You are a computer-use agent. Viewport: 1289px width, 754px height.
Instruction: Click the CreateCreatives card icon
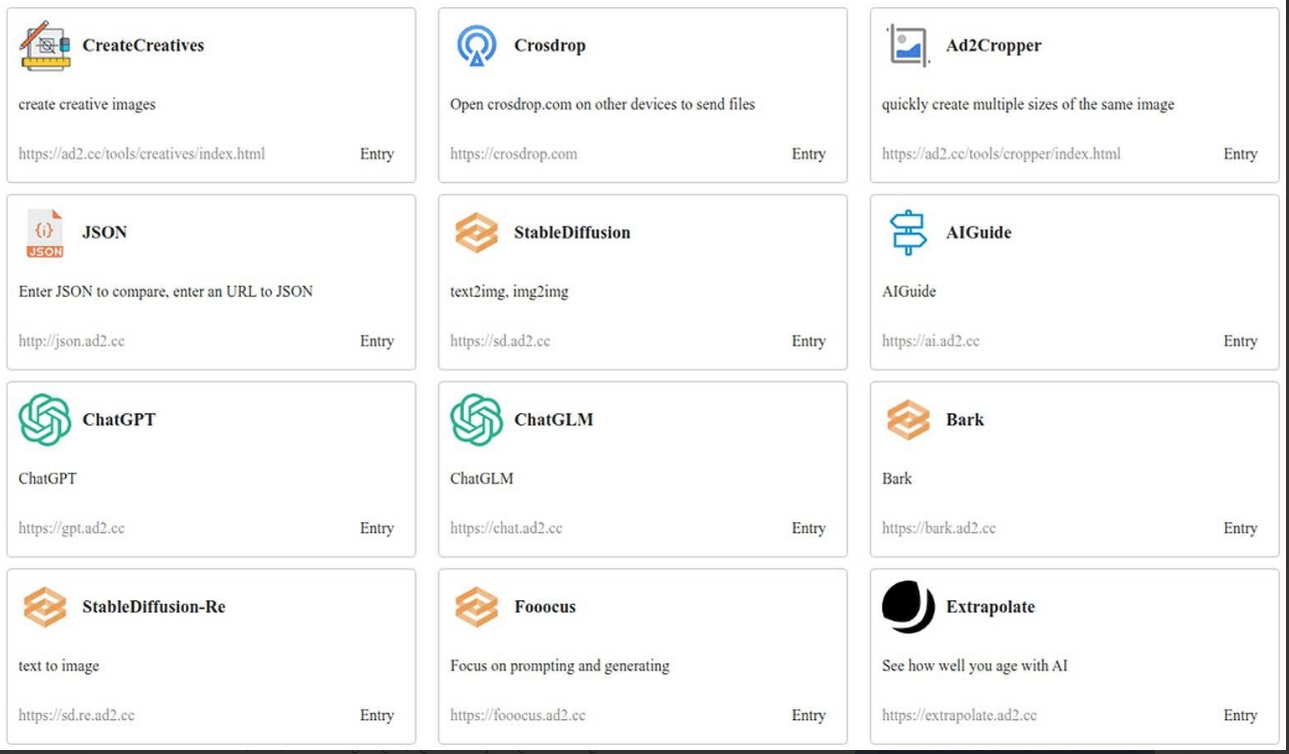[45, 46]
